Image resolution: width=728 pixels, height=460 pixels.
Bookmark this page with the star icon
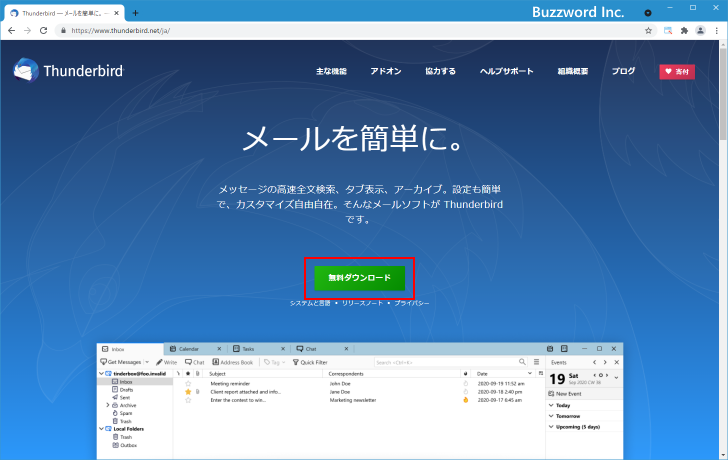[x=648, y=31]
